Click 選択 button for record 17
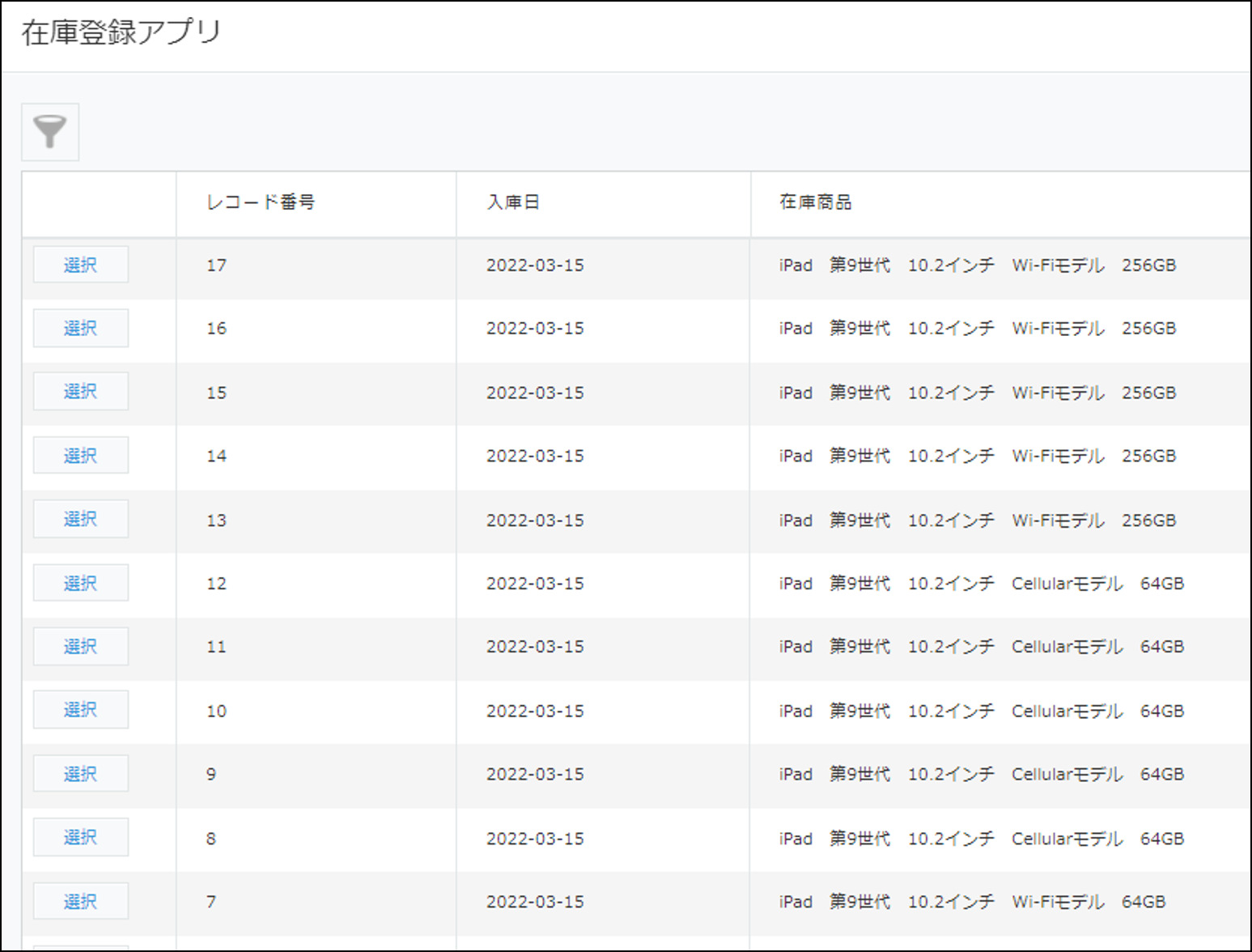This screenshot has height=952, width=1252. (81, 265)
